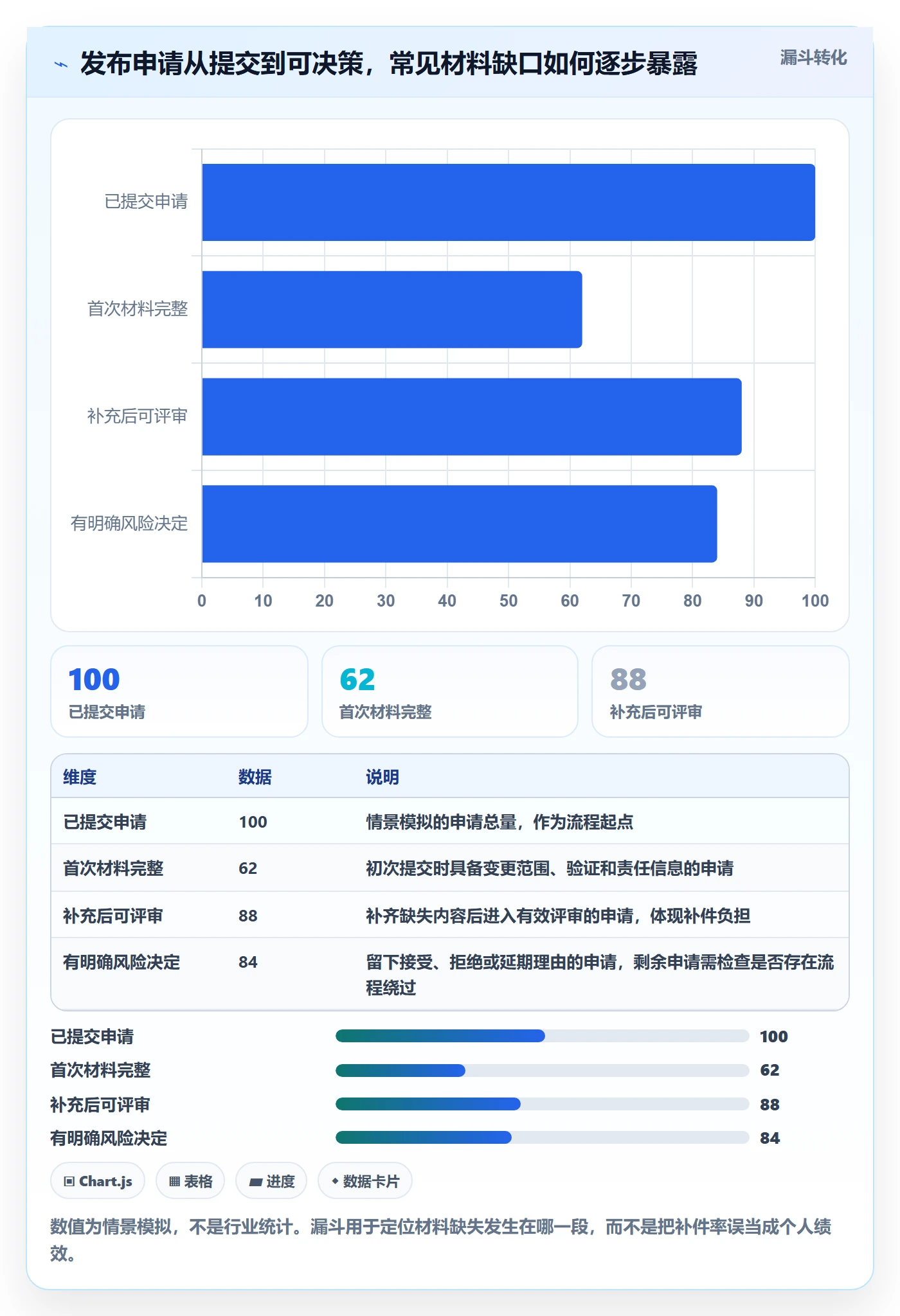The image size is (900, 1316).
Task: Click the lightning icon beside the title
Action: (x=61, y=64)
